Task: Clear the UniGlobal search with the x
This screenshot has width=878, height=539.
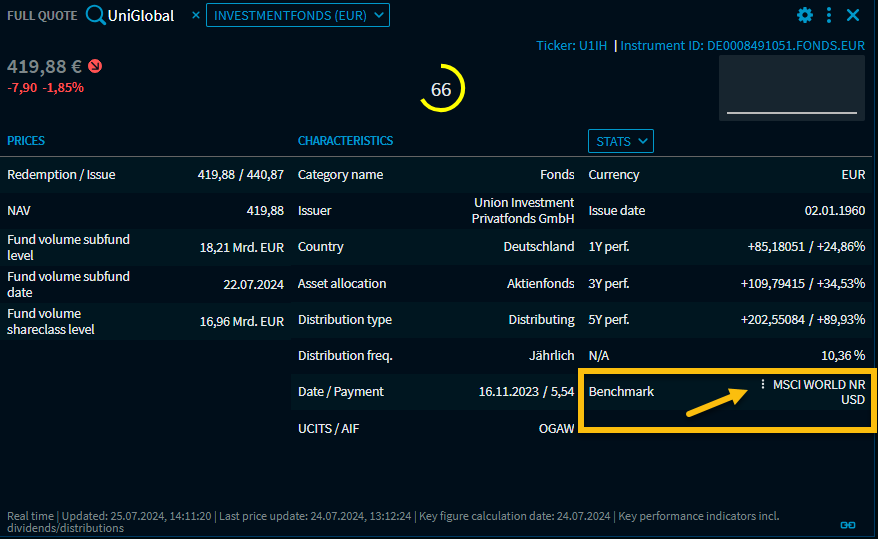Action: (x=196, y=15)
